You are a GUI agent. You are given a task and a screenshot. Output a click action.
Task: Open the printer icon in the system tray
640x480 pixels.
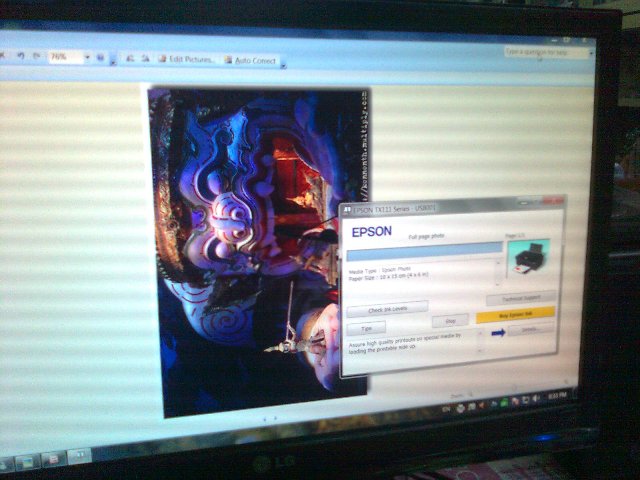pyautogui.click(x=461, y=408)
